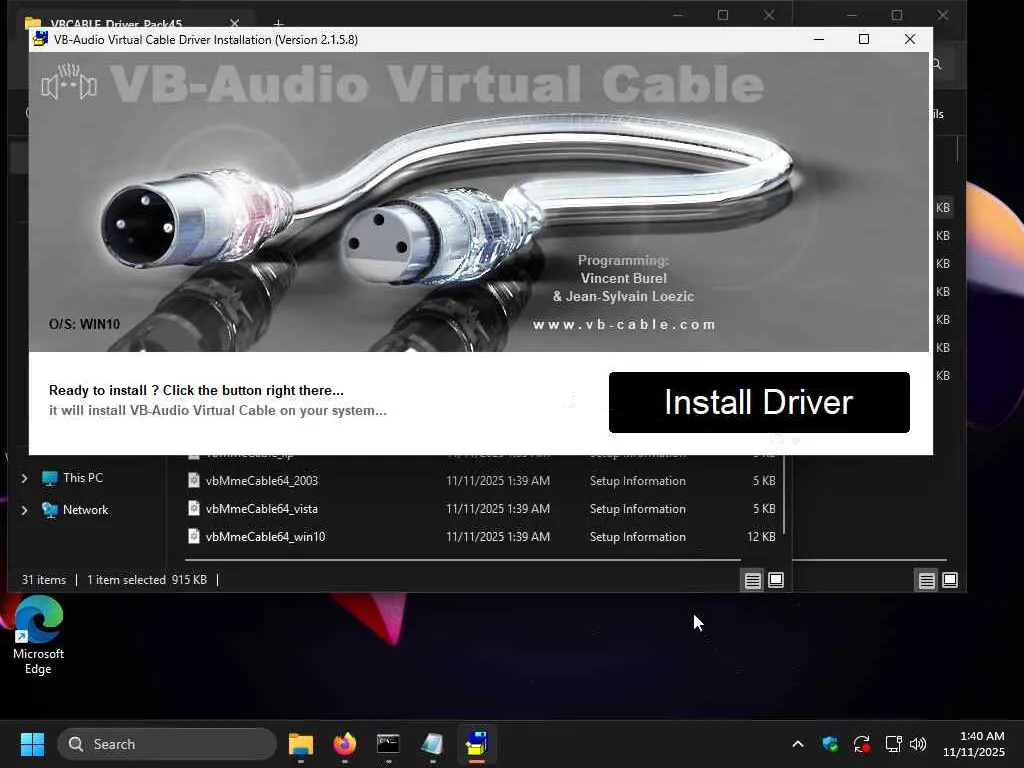
Task: Close the back Explorer window
Action: (x=943, y=14)
